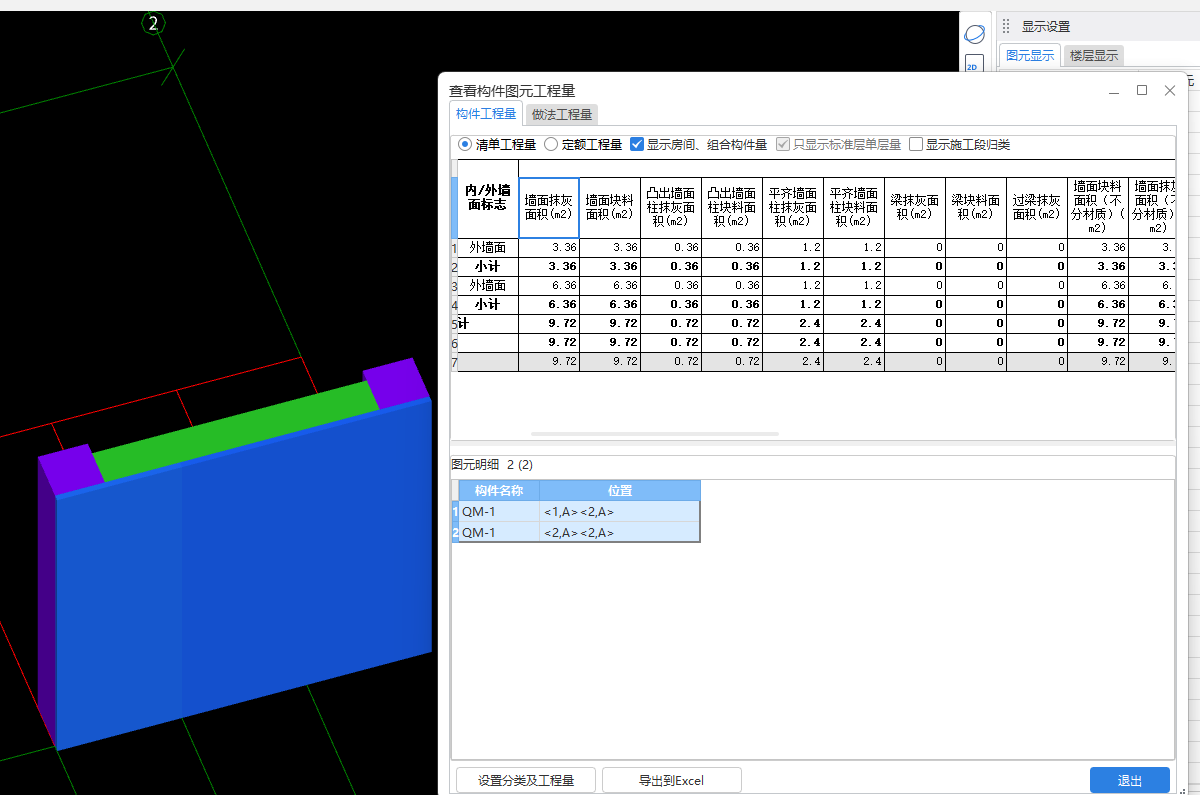Select 图元显示 tab in display settings
The height and width of the screenshot is (795, 1200).
pos(1030,56)
